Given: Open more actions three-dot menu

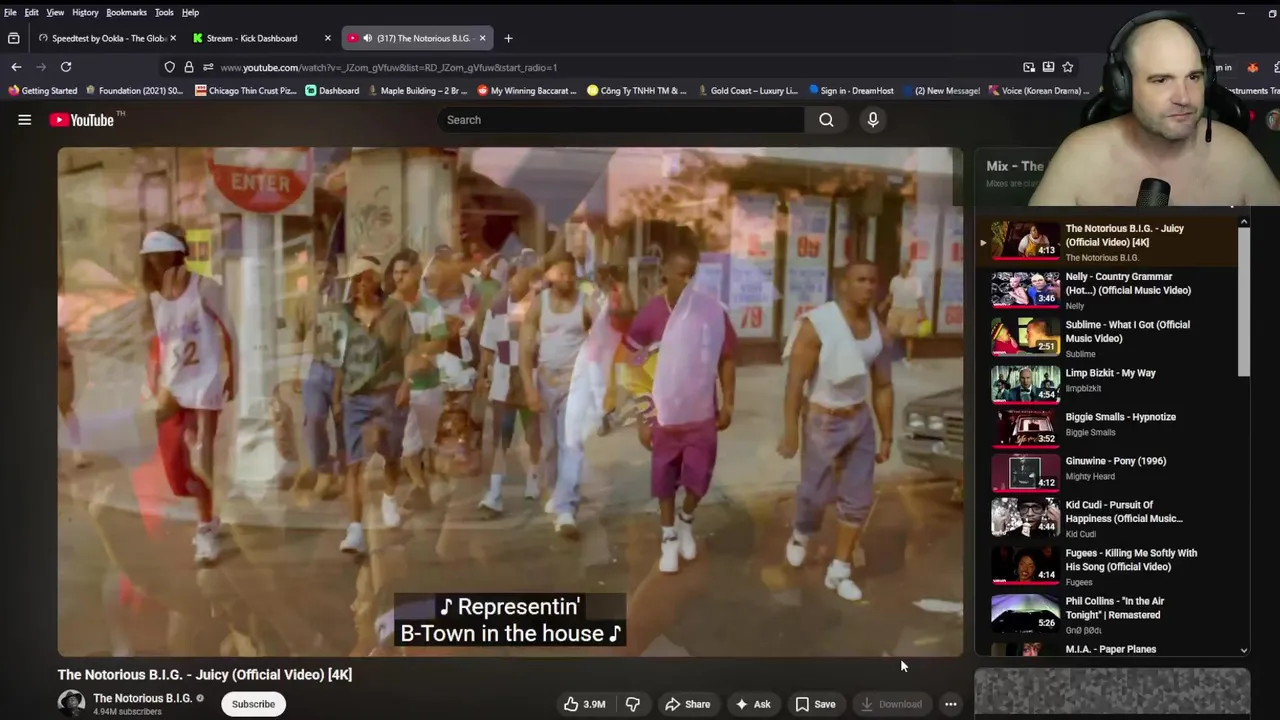Looking at the screenshot, I should (x=951, y=704).
